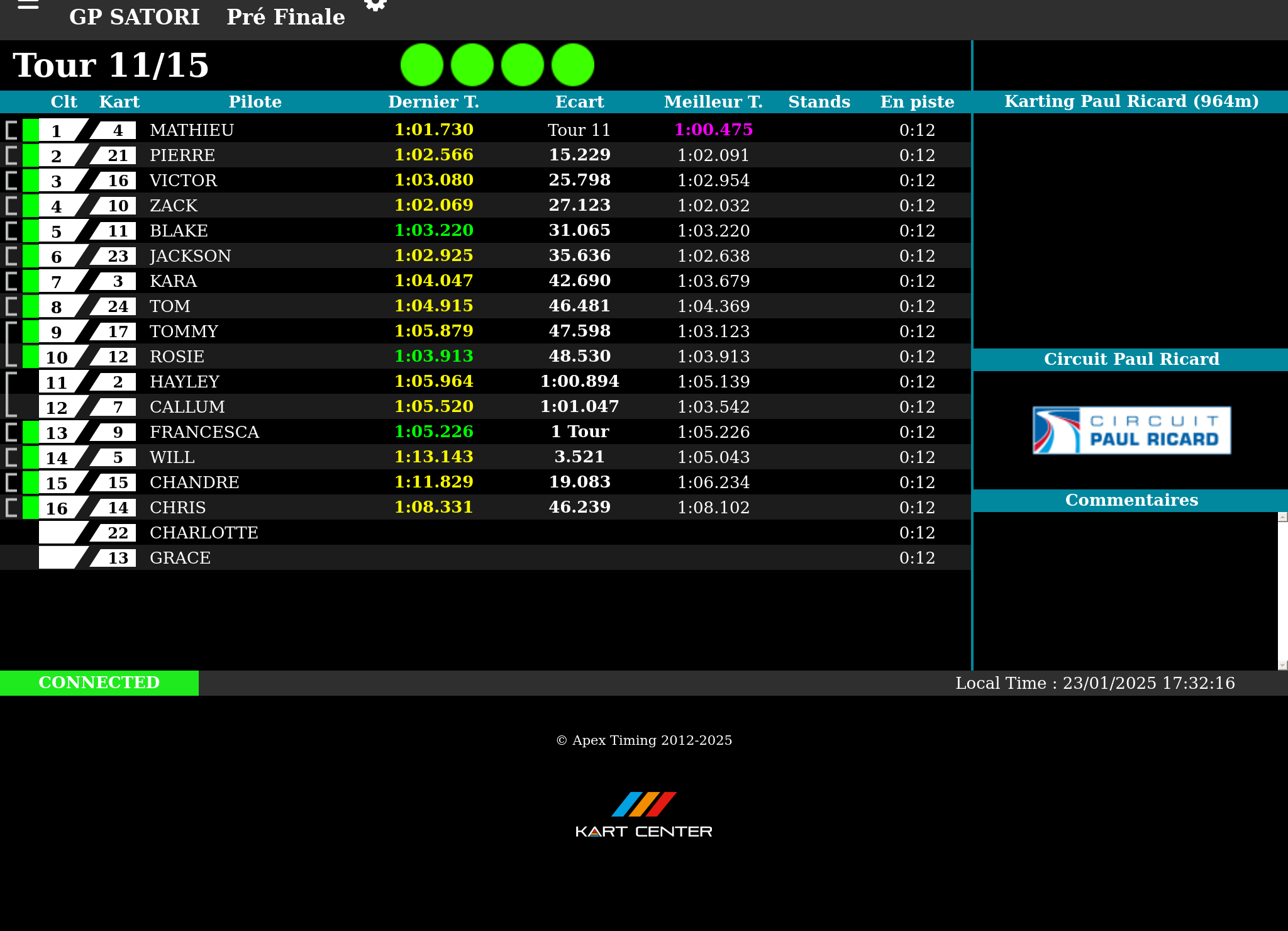Click Apex Timing copyright text
The height and width of the screenshot is (931, 1288).
644,740
